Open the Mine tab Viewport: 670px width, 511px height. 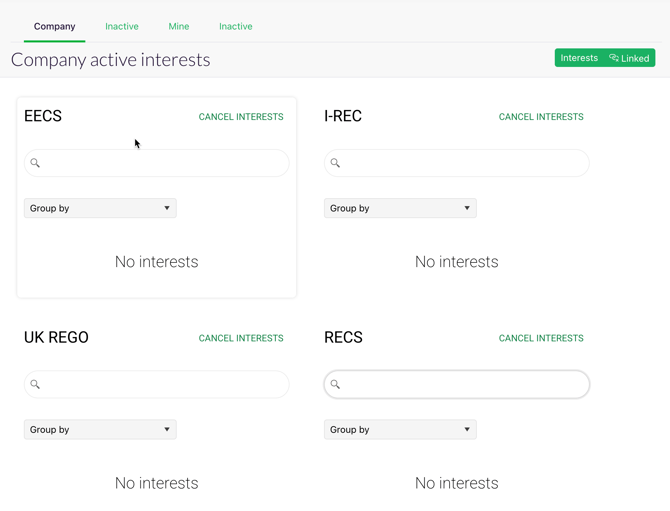179,26
